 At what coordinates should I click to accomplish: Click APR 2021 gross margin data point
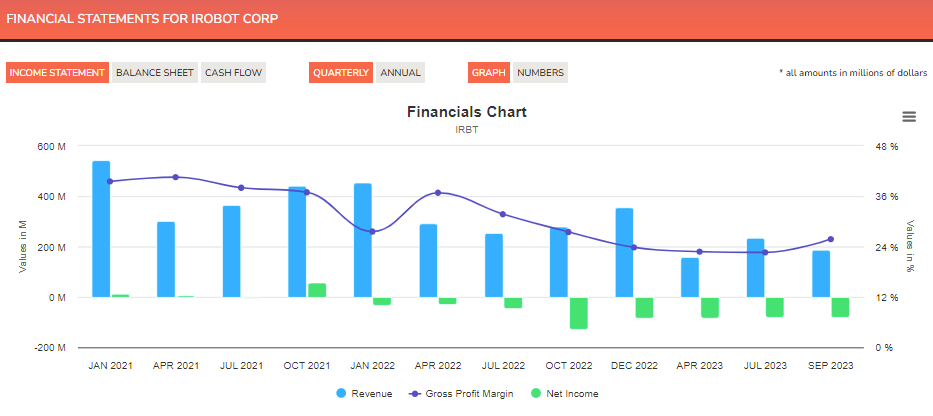(176, 177)
